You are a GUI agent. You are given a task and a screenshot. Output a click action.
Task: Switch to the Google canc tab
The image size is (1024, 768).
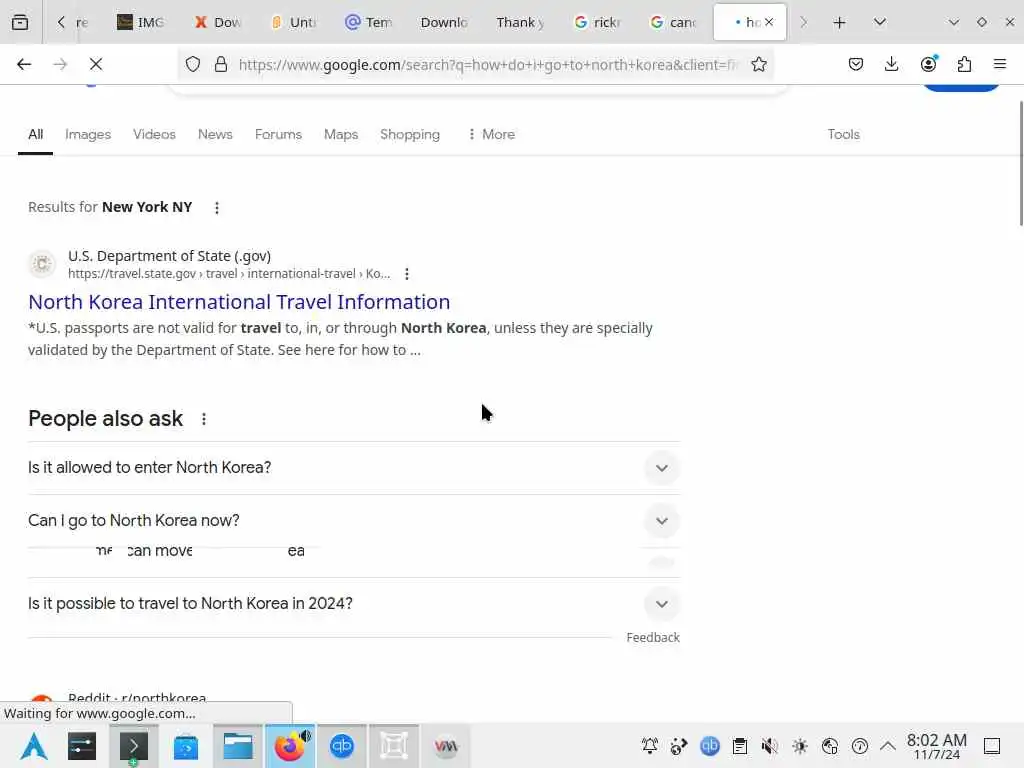[x=673, y=22]
